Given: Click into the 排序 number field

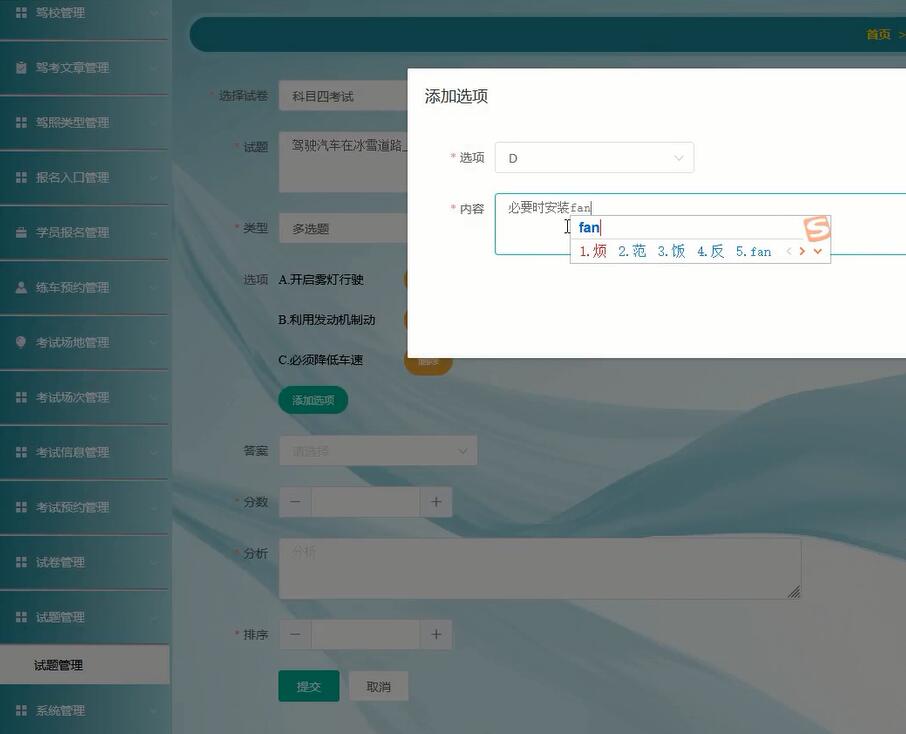Looking at the screenshot, I should click(365, 635).
